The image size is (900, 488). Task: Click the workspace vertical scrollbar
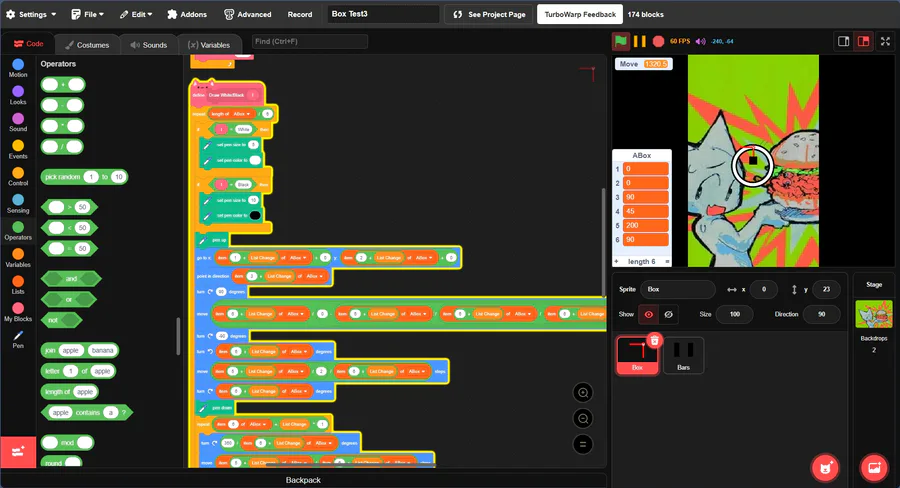click(x=603, y=241)
